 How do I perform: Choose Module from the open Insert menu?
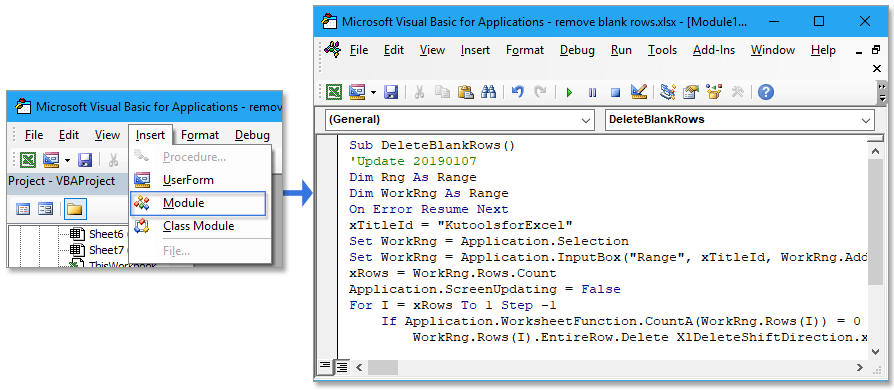[198, 203]
